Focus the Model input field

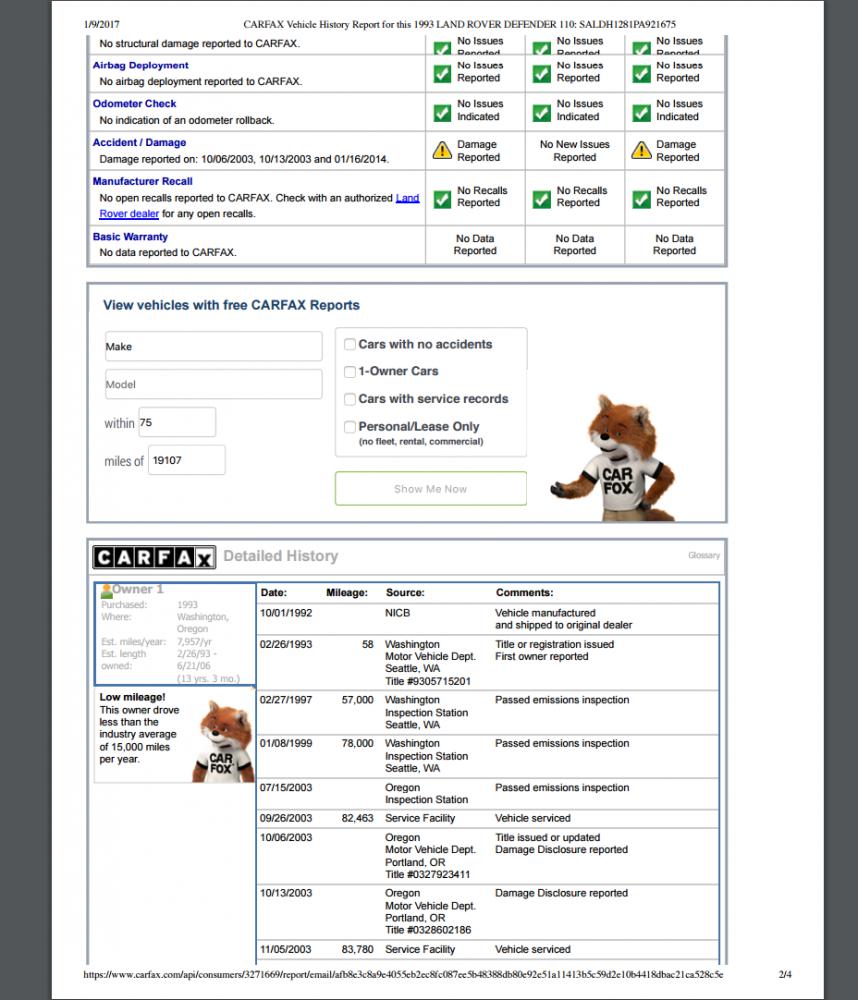pos(214,385)
